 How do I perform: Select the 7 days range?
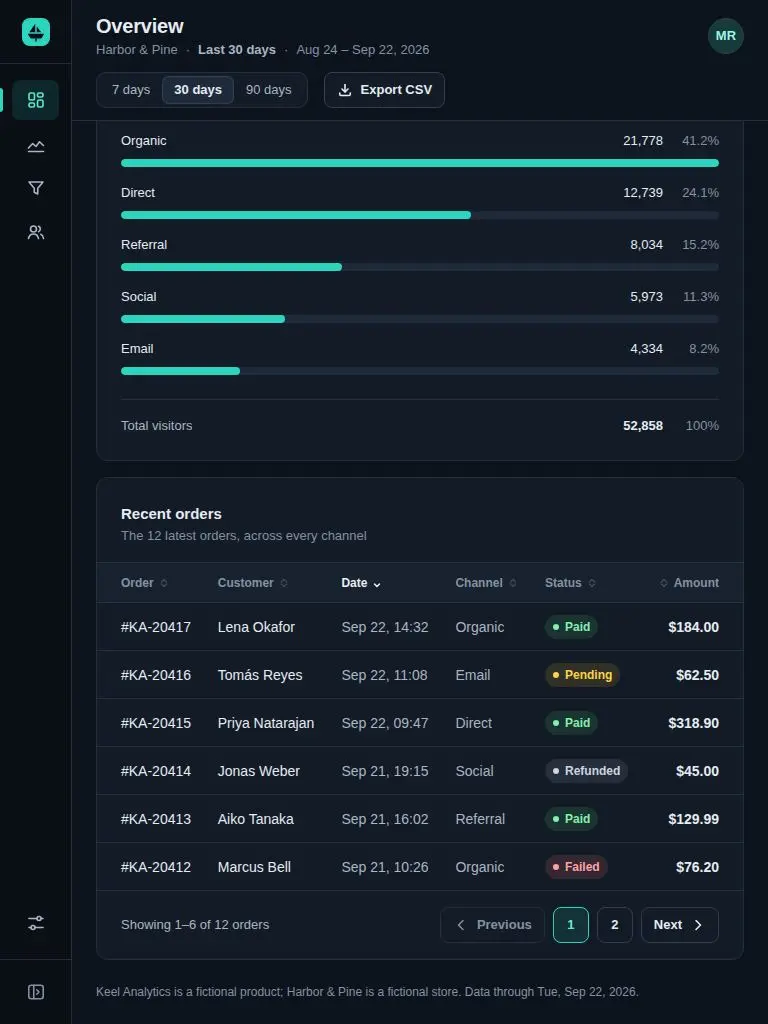(131, 89)
